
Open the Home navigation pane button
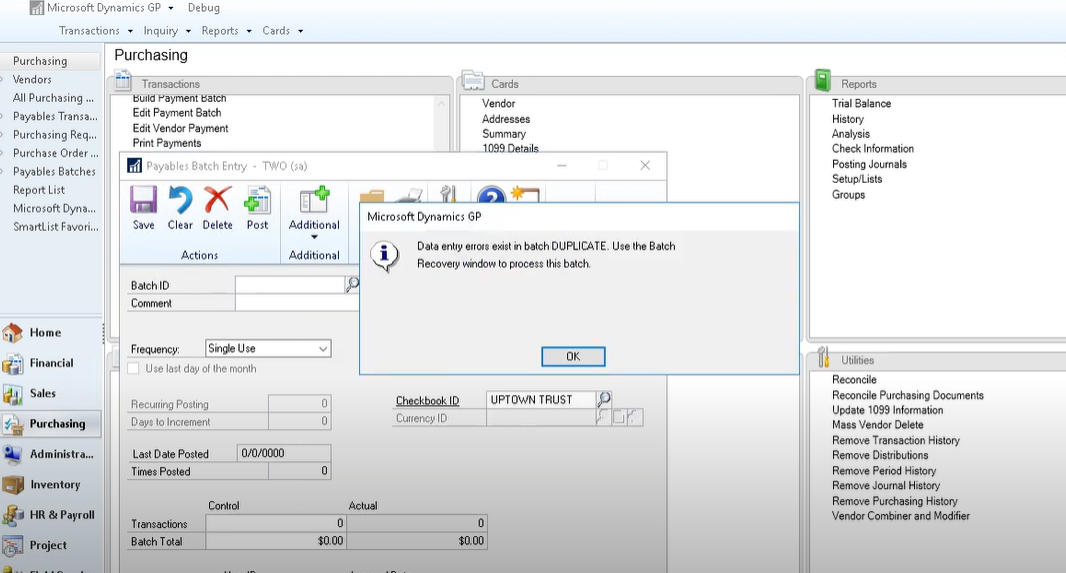coord(45,333)
